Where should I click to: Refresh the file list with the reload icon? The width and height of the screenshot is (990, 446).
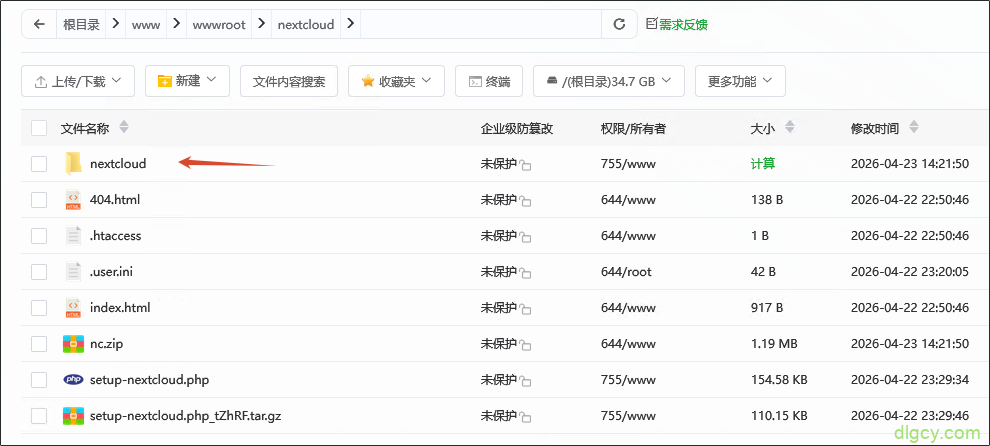[x=619, y=25]
